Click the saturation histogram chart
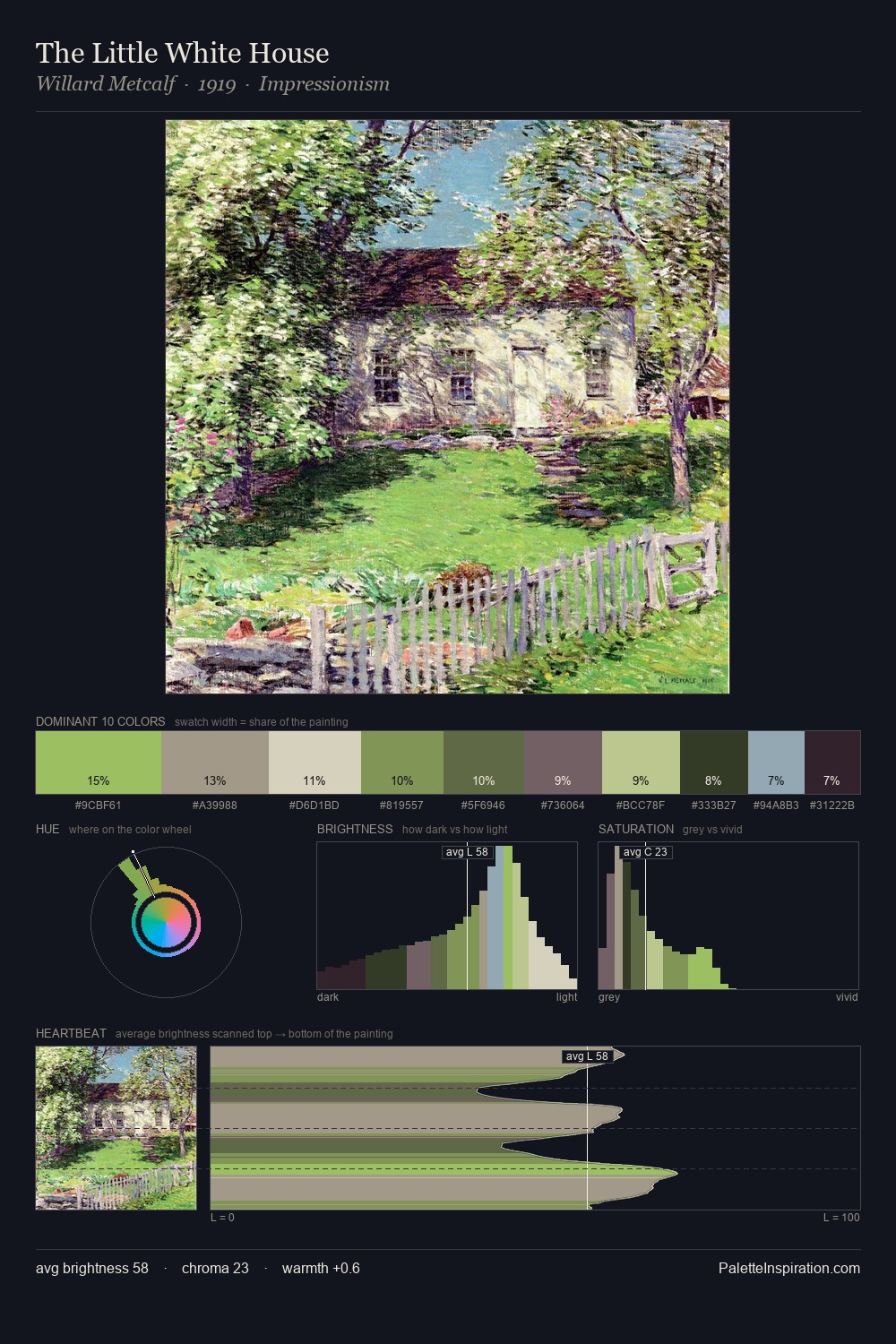This screenshot has width=896, height=1344. point(728,916)
